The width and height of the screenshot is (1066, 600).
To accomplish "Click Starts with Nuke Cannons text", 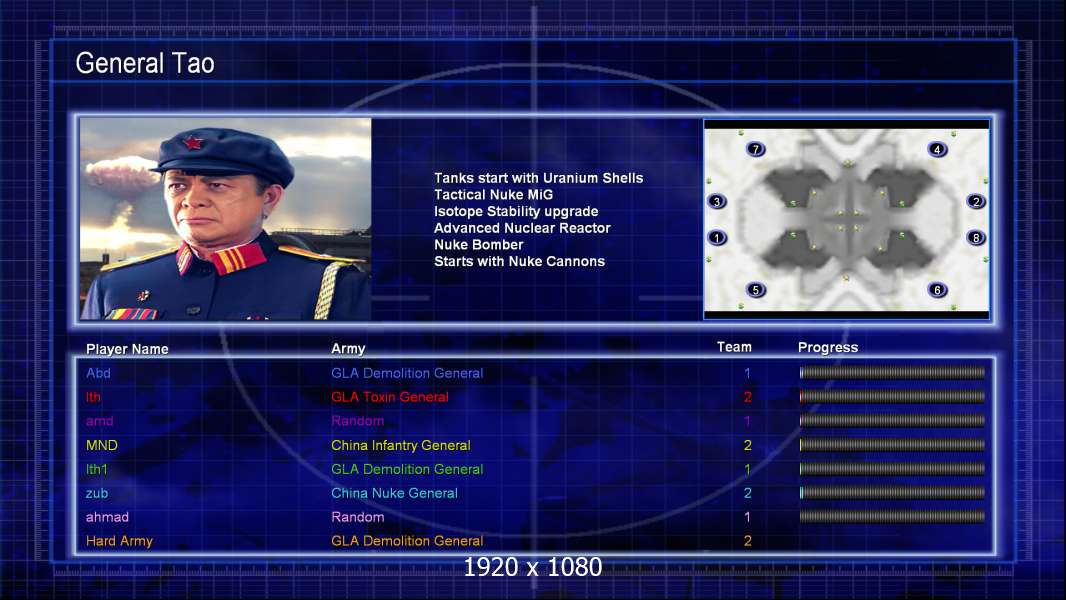I will point(519,261).
